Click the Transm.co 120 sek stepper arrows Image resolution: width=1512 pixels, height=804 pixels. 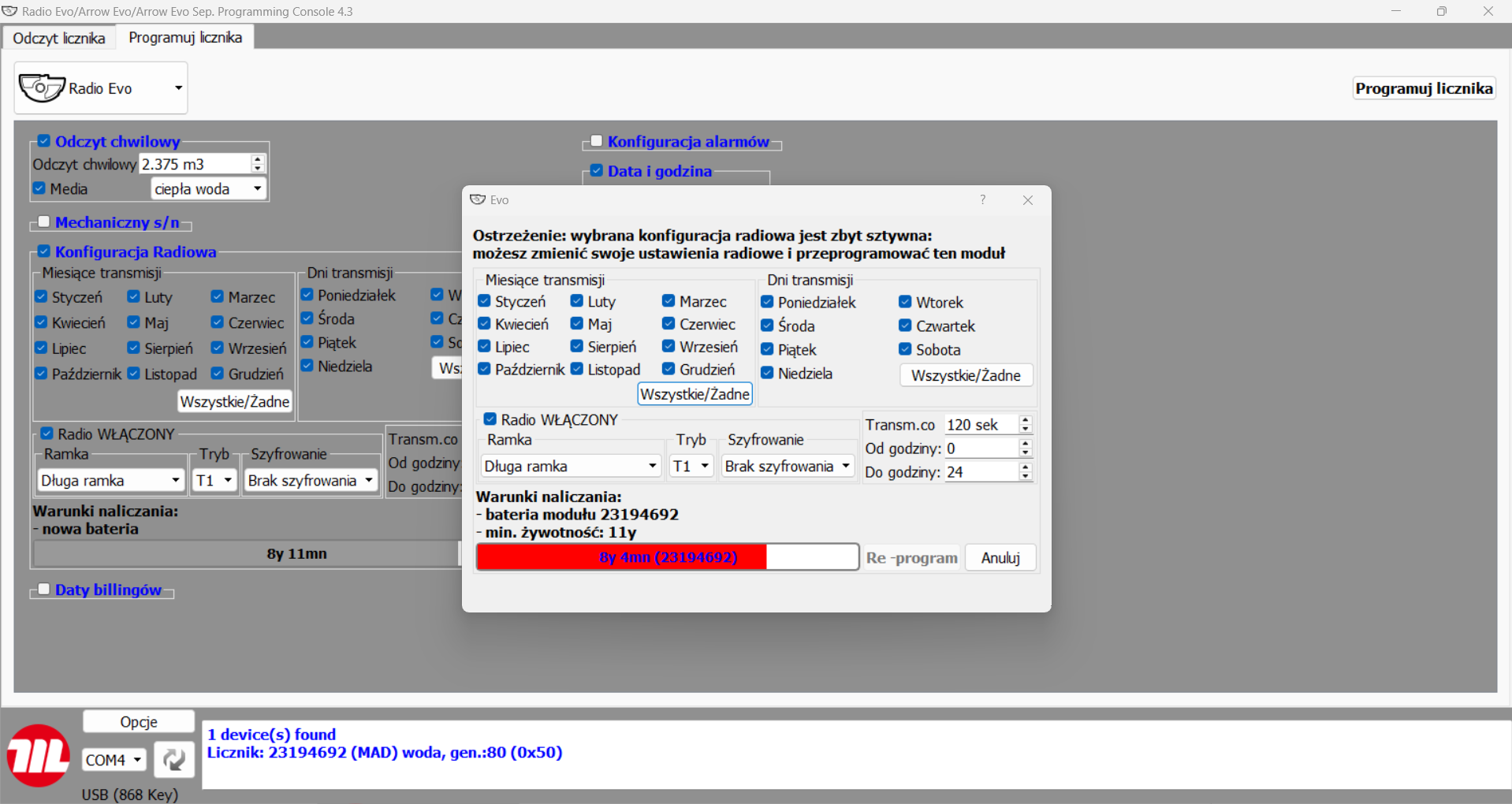(x=1025, y=425)
